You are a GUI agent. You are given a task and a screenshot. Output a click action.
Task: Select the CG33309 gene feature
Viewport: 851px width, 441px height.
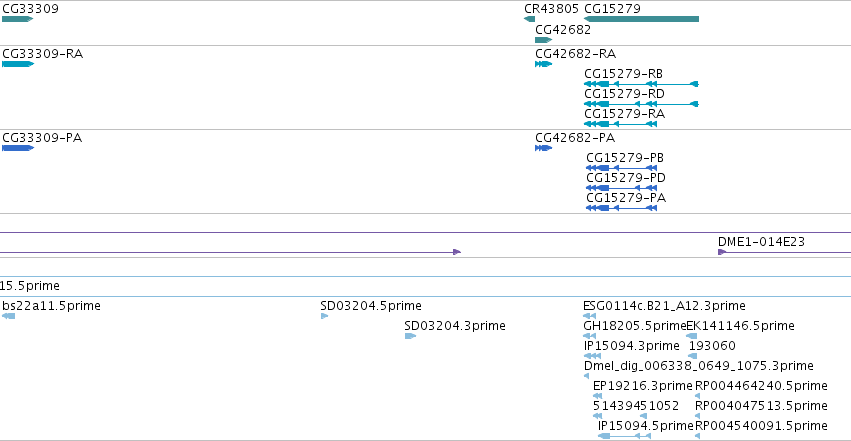[17, 19]
